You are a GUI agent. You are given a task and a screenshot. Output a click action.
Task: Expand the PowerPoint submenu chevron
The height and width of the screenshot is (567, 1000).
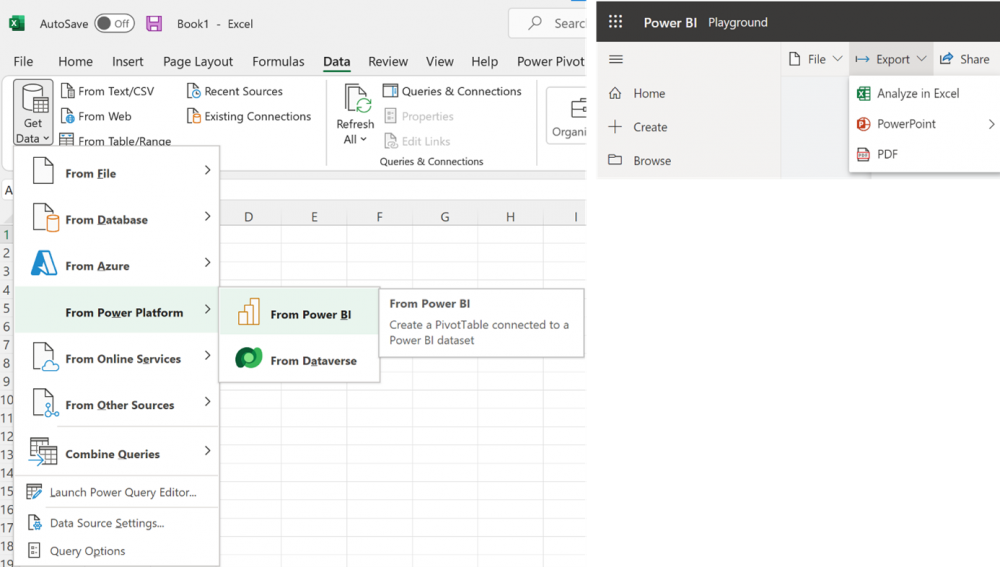[x=991, y=124]
